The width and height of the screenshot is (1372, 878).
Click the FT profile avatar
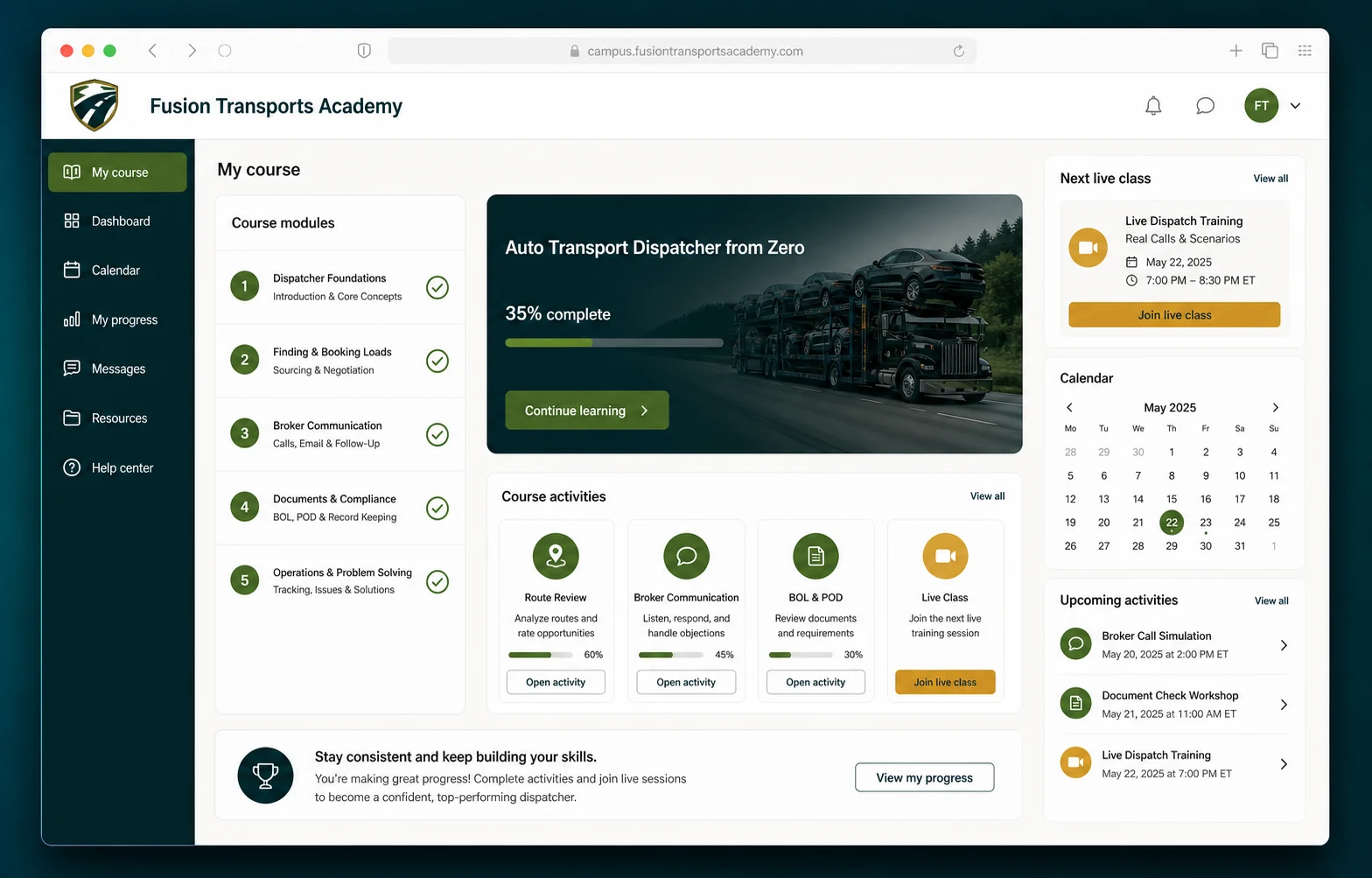tap(1261, 106)
